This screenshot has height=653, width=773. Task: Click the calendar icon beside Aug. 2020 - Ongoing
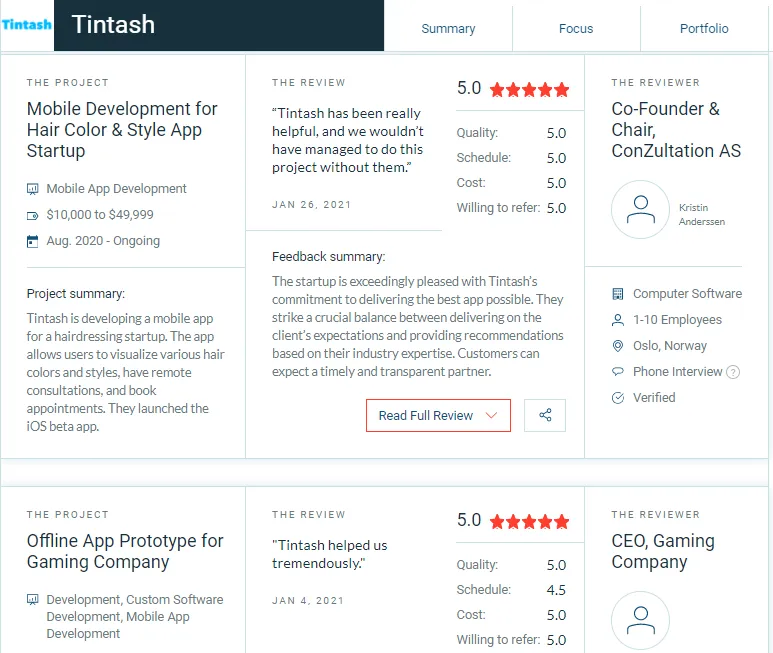(33, 241)
